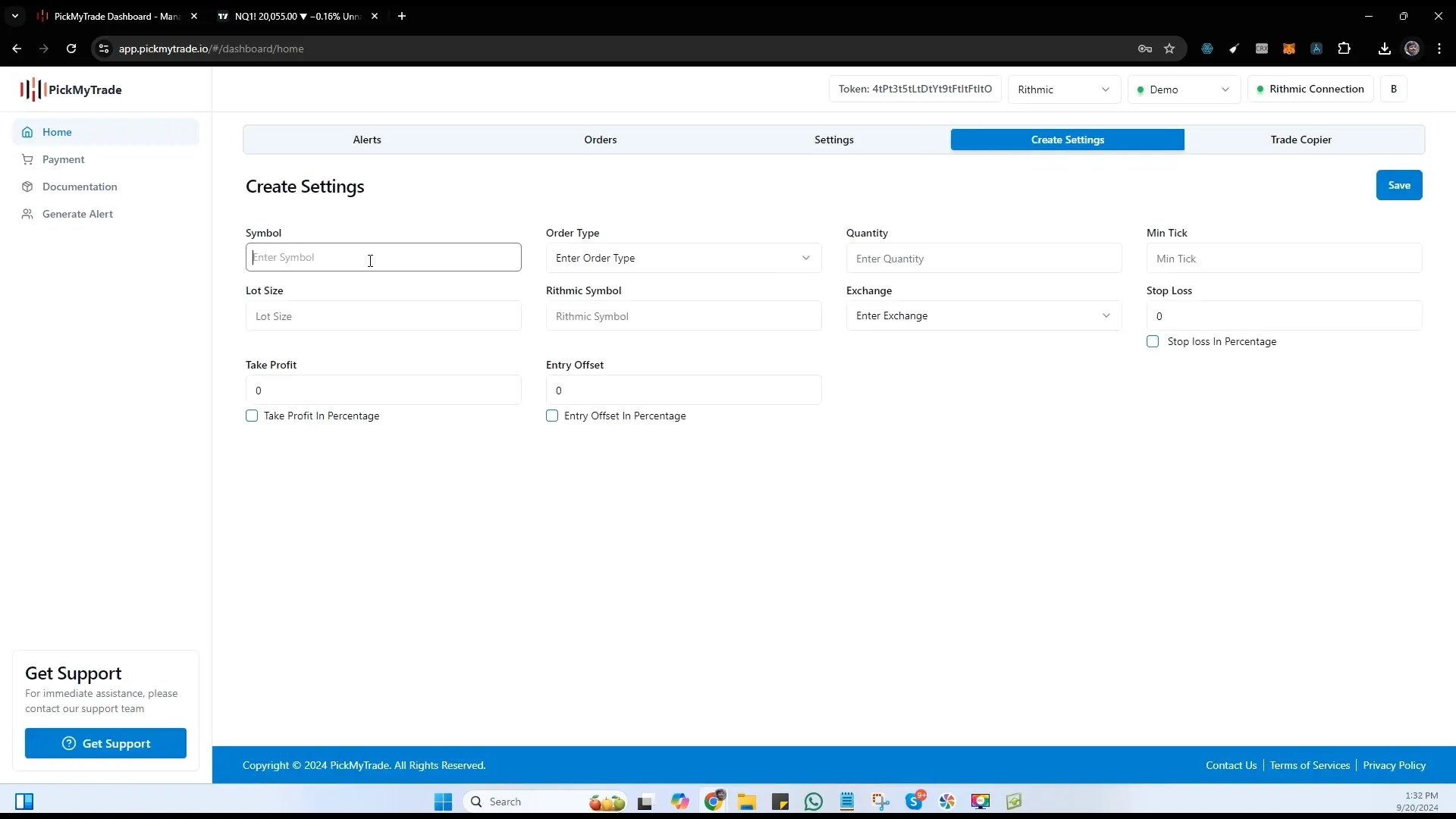Viewport: 1456px width, 819px height.
Task: Click the Payment sidebar icon
Action: point(27,159)
